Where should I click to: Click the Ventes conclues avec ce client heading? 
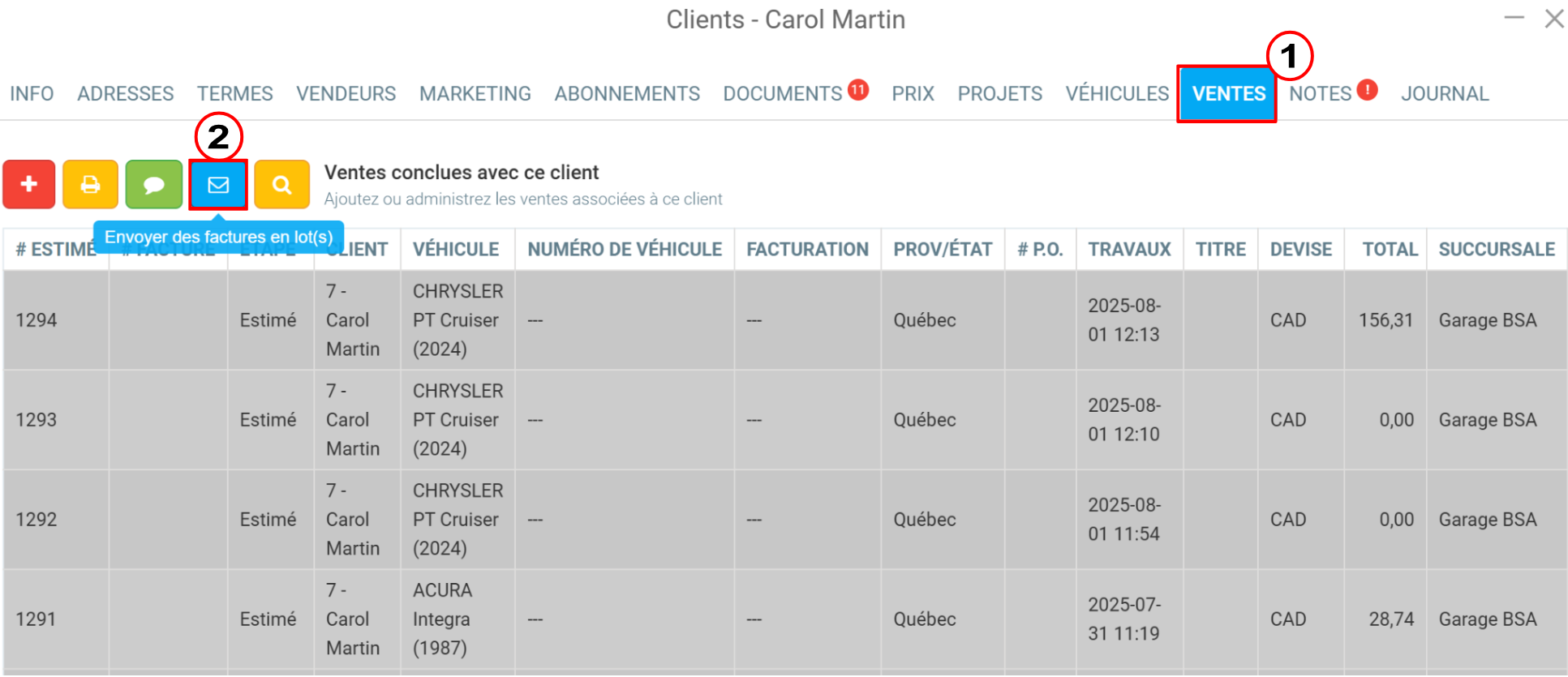[x=462, y=173]
